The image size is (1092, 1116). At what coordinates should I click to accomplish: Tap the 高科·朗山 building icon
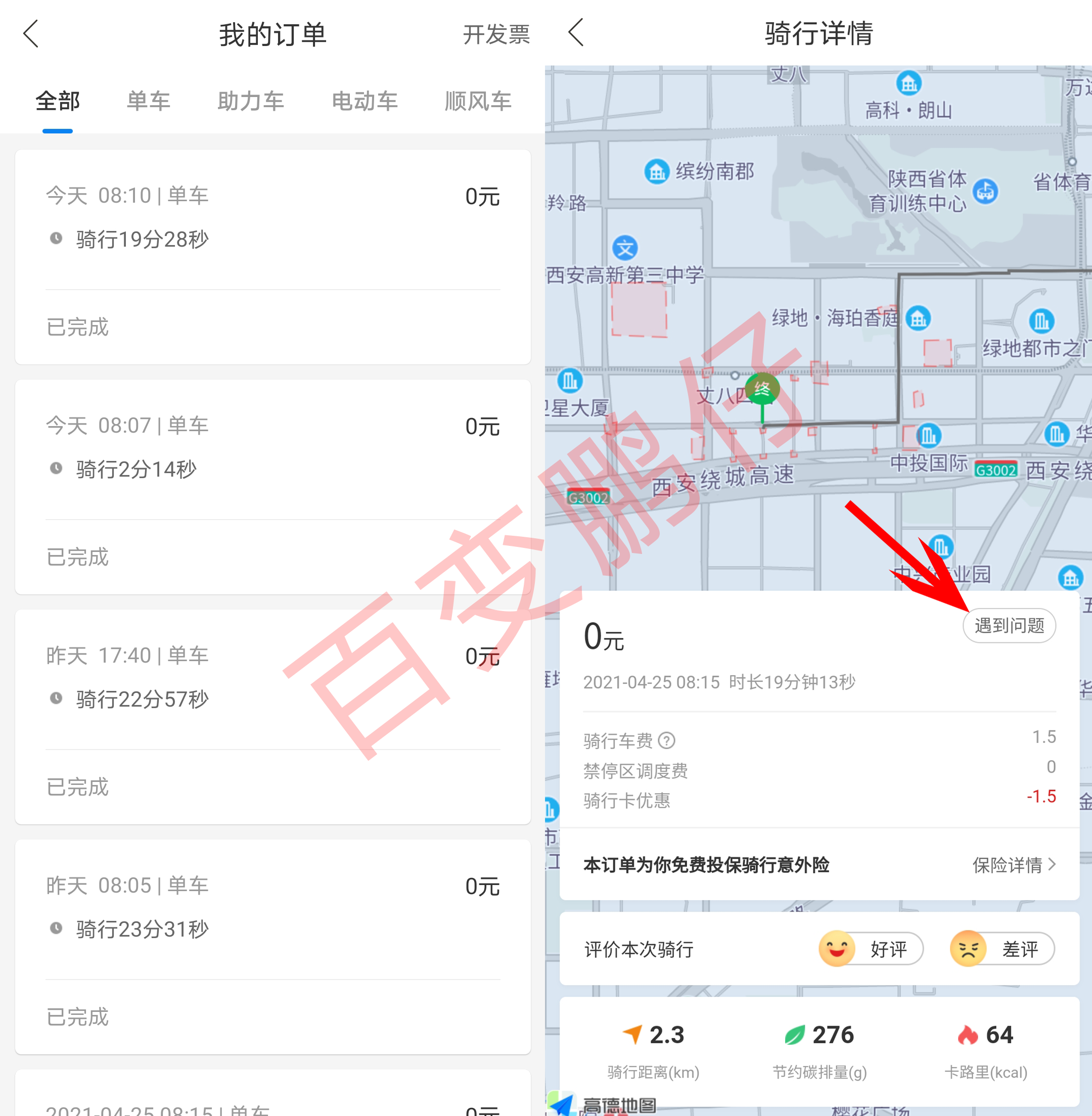pyautogui.click(x=909, y=84)
